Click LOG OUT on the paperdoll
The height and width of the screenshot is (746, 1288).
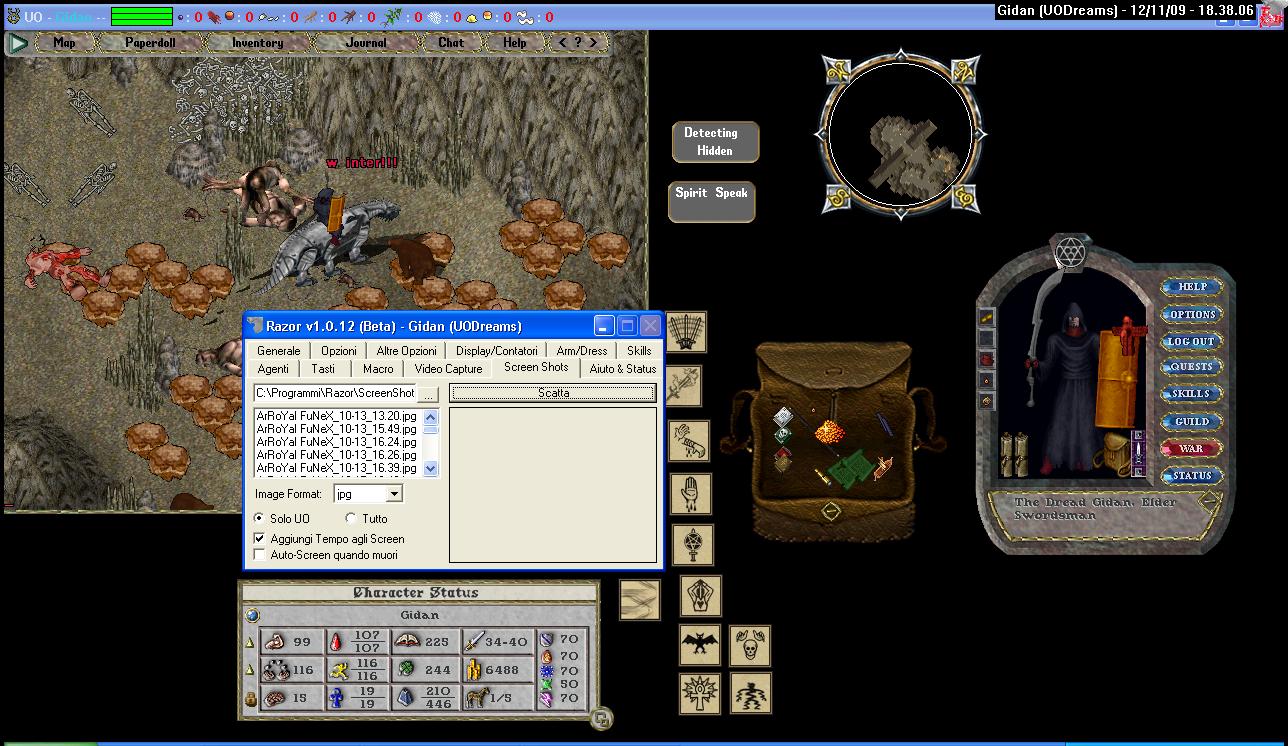point(1192,341)
